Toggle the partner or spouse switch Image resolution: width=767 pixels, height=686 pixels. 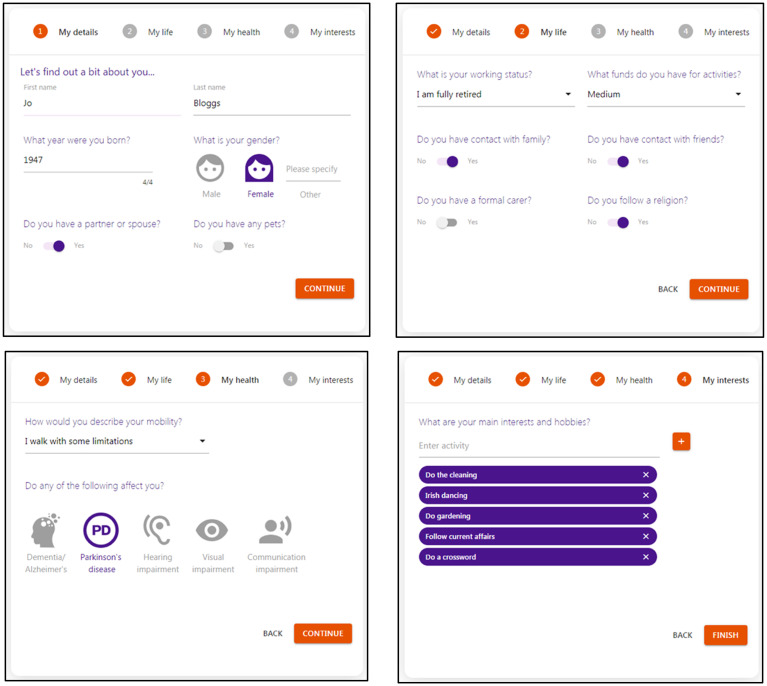tap(54, 246)
